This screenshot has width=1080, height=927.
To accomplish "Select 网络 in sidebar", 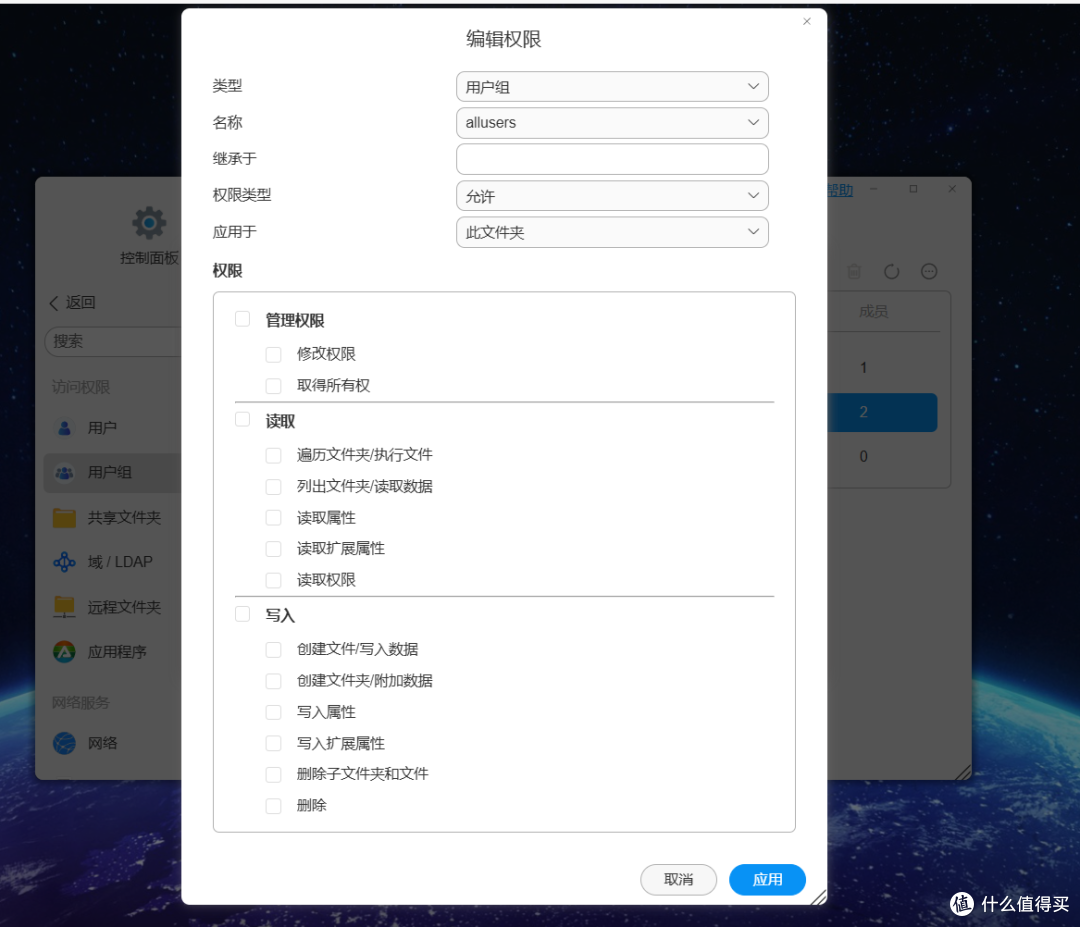I will click(x=102, y=743).
